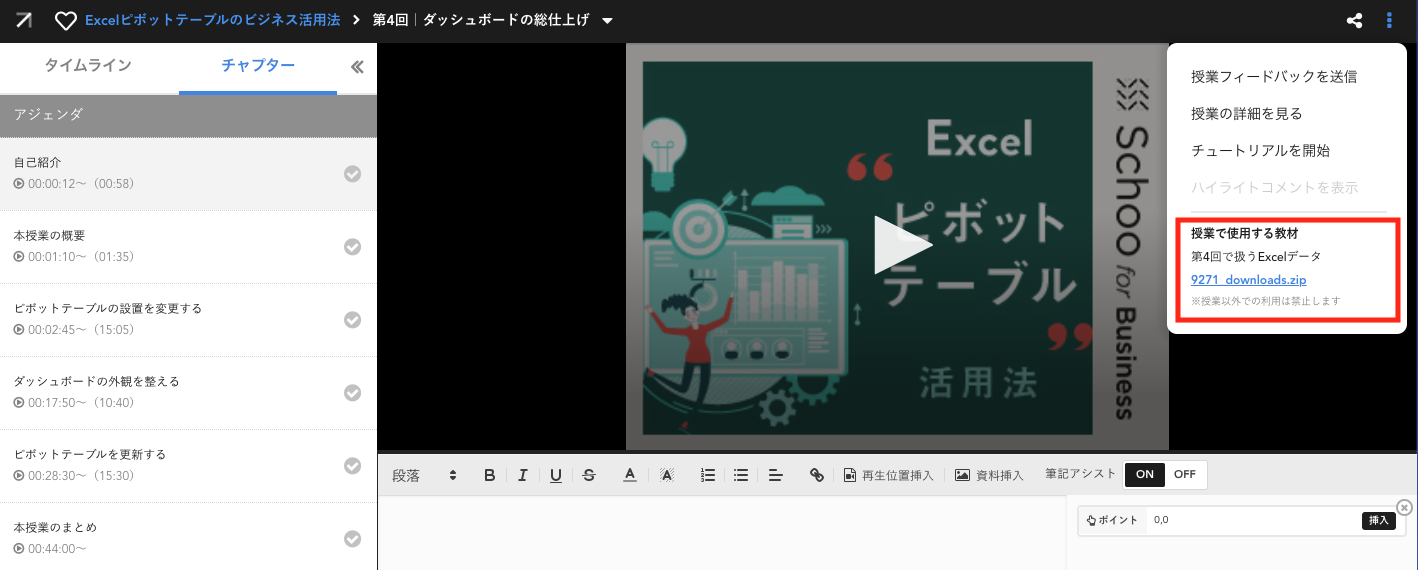Open the 段落 paragraph style dropdown
Screen dimensions: 1418x570
tap(425, 475)
